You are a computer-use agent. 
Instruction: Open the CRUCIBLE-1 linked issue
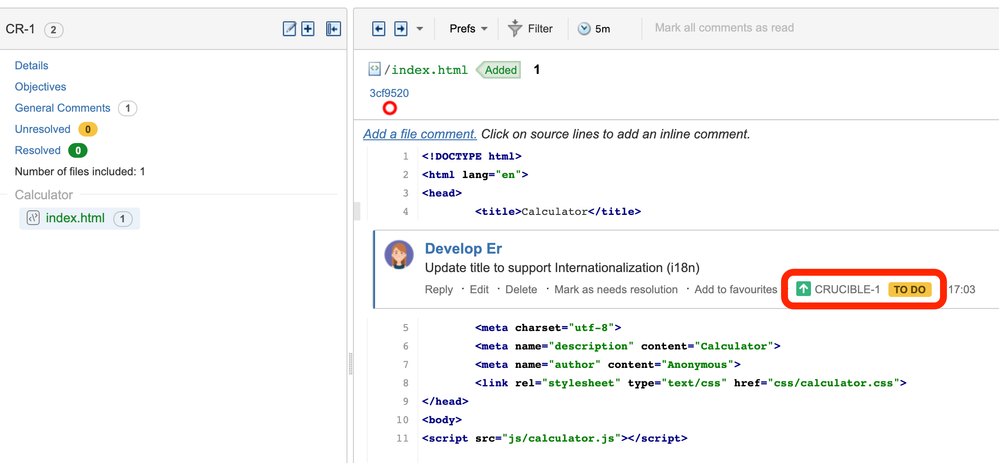tap(847, 289)
